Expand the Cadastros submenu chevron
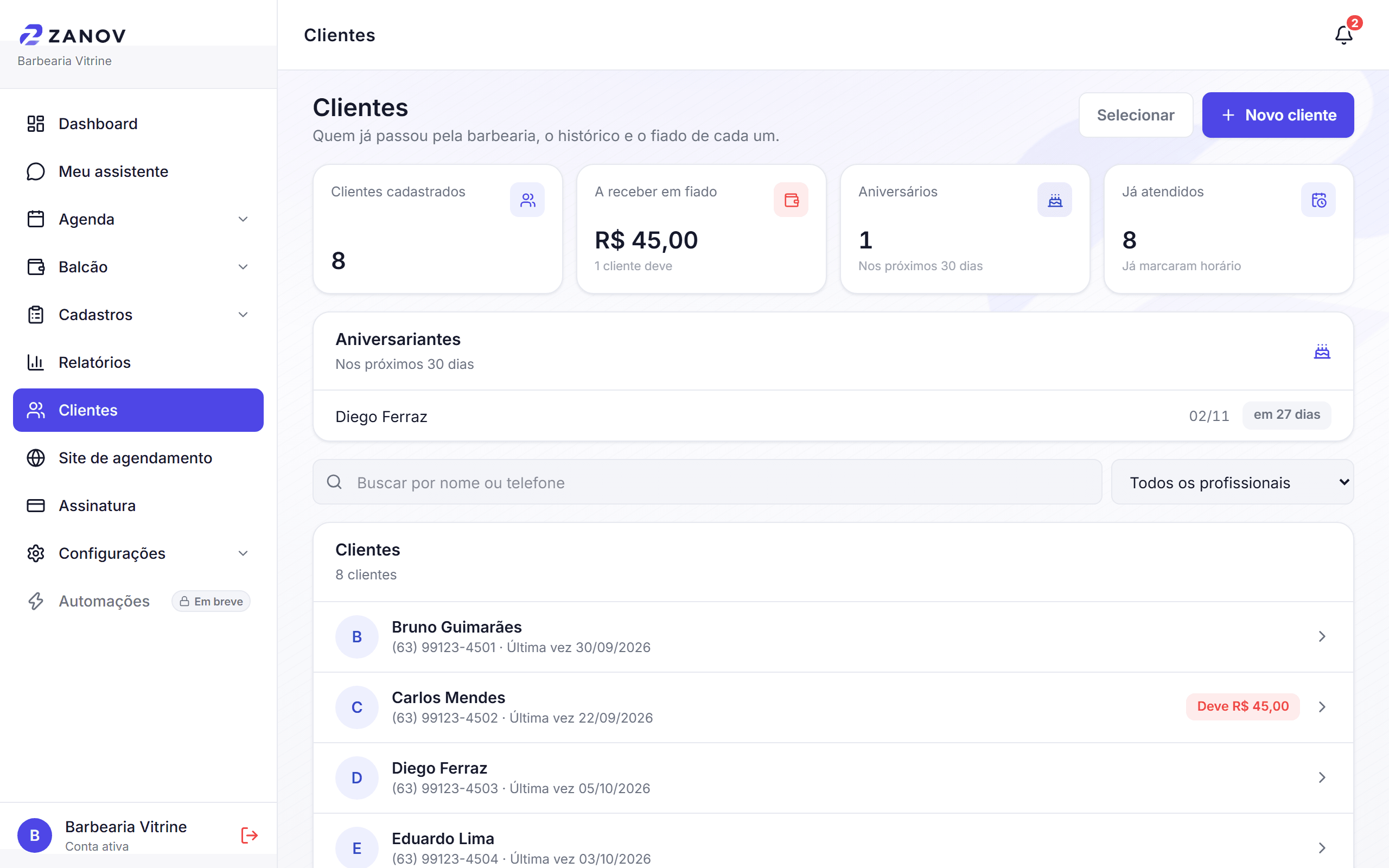Image resolution: width=1389 pixels, height=868 pixels. [x=243, y=315]
